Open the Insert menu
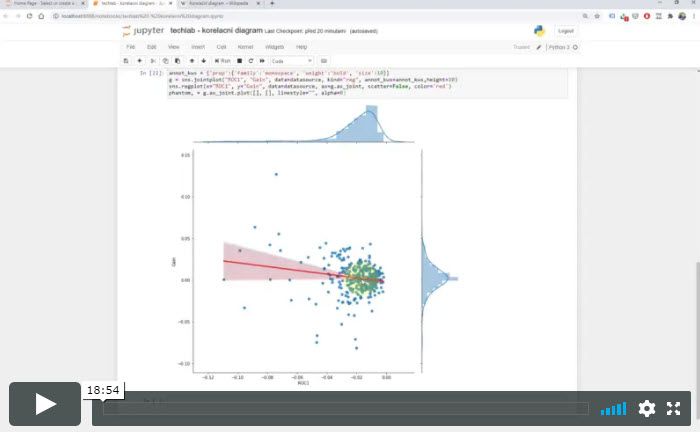 (x=198, y=47)
